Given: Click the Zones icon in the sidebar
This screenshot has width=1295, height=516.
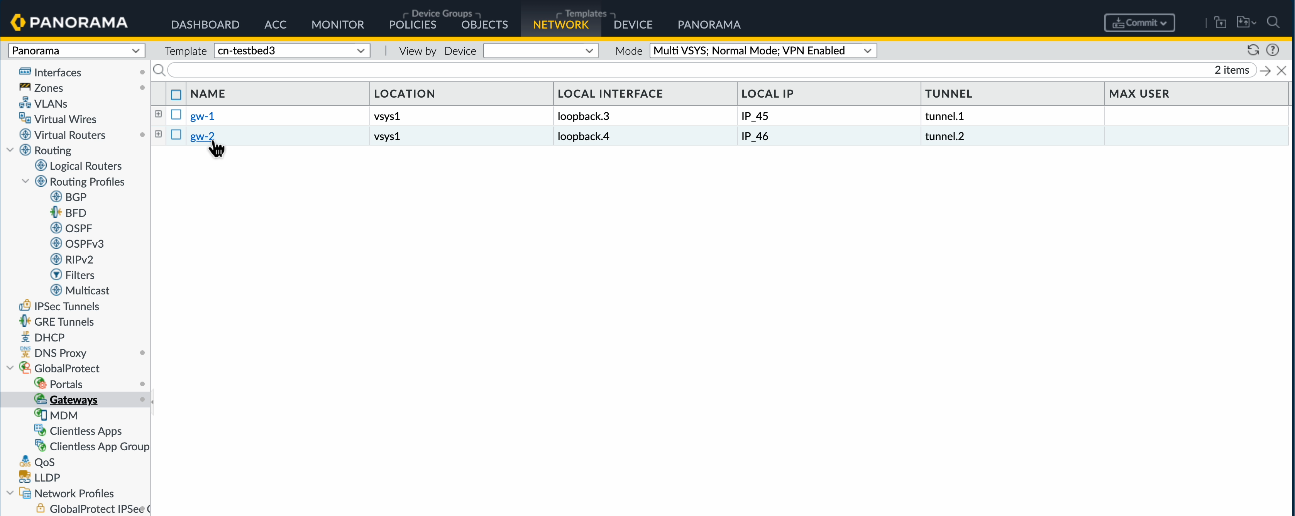Looking at the screenshot, I should point(25,88).
